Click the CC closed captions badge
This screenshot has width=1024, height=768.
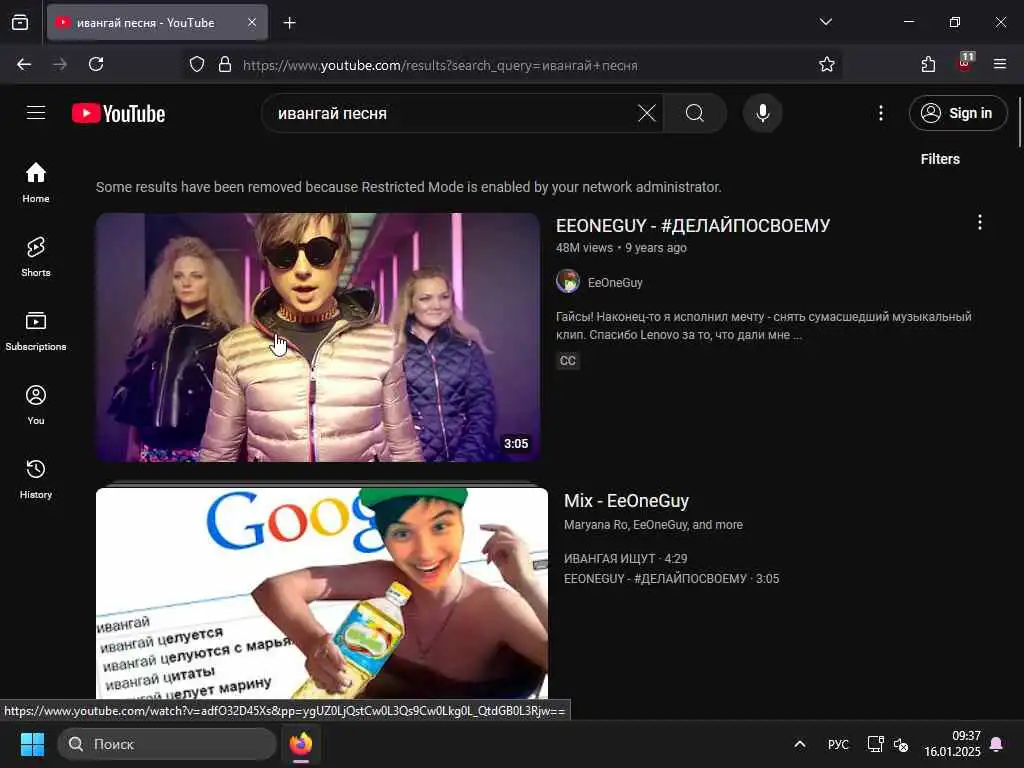(568, 360)
